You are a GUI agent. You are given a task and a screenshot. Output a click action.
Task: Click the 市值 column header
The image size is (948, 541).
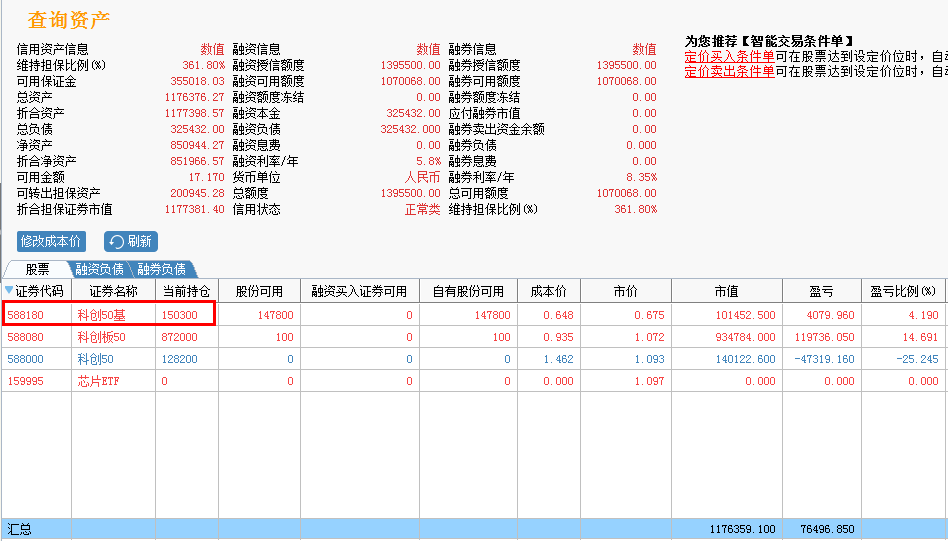point(727,291)
